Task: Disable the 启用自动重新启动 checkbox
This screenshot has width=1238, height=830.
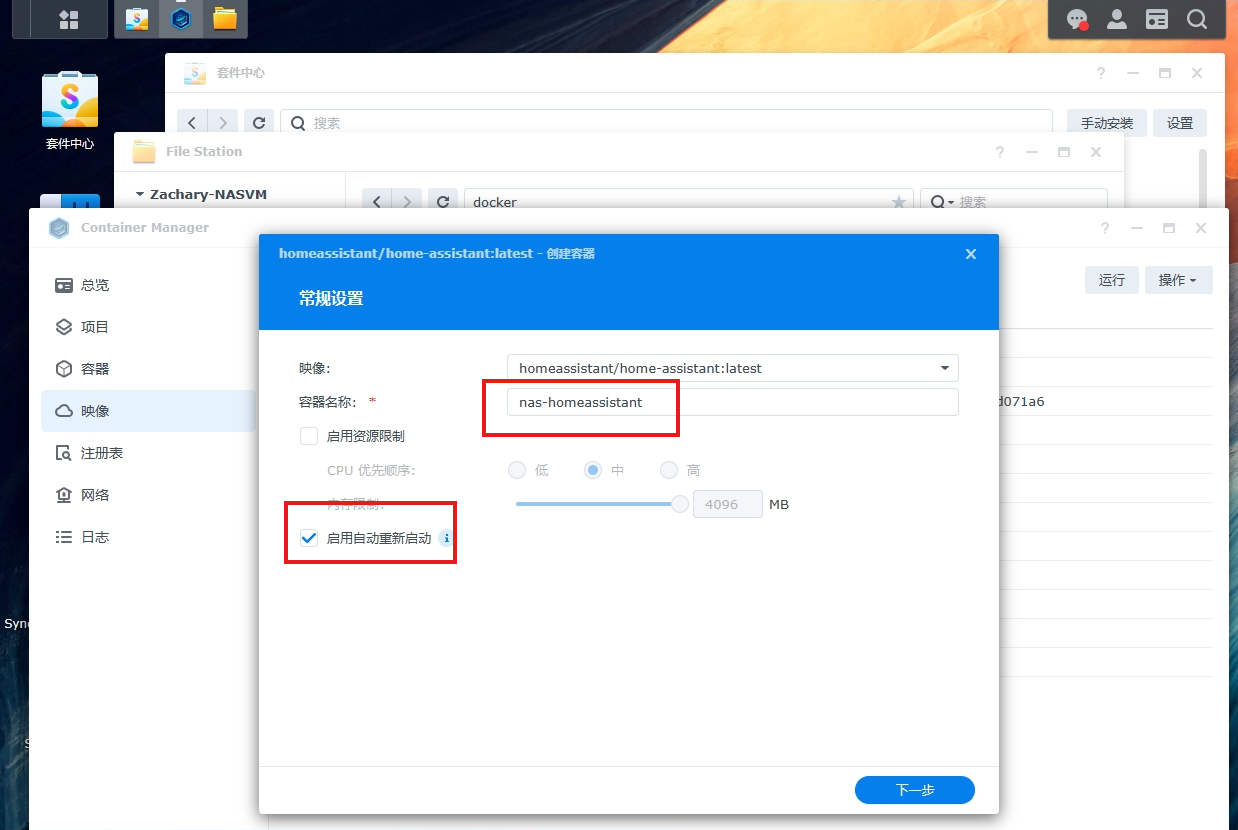Action: click(x=308, y=537)
